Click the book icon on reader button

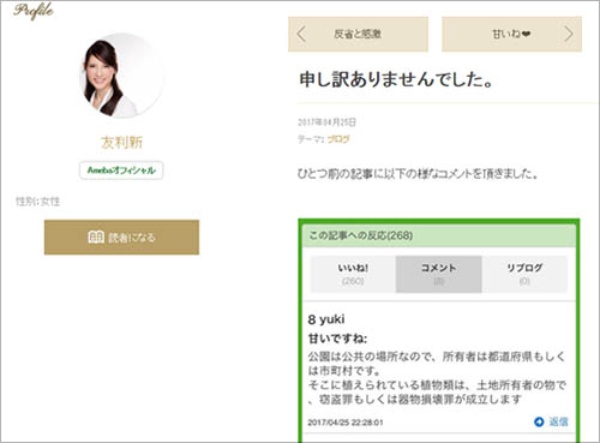(x=96, y=237)
